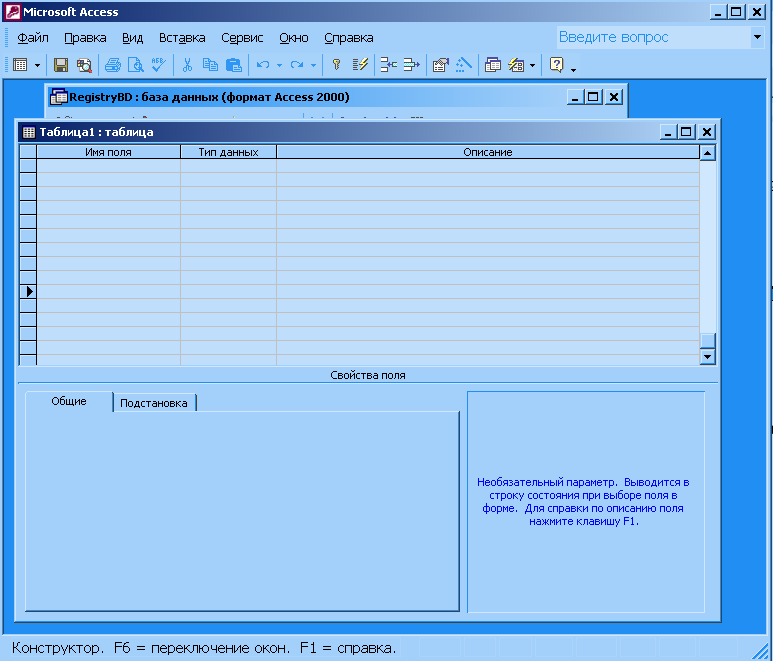Image resolution: width=773 pixels, height=661 pixels.
Task: Click the Insert Rows icon
Action: pyautogui.click(x=388, y=65)
